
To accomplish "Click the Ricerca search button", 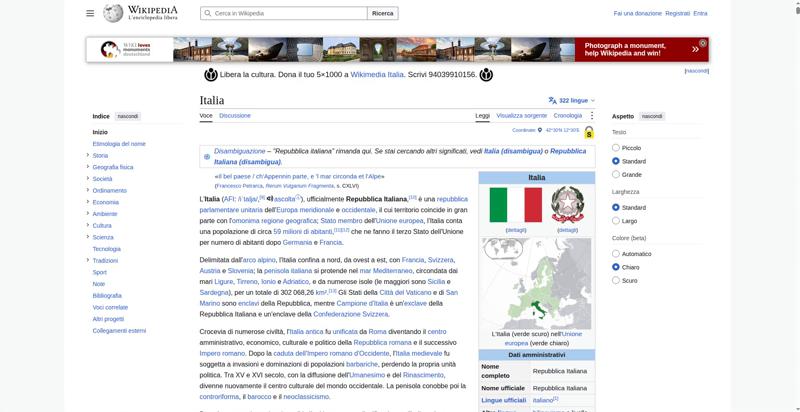I will (383, 13).
